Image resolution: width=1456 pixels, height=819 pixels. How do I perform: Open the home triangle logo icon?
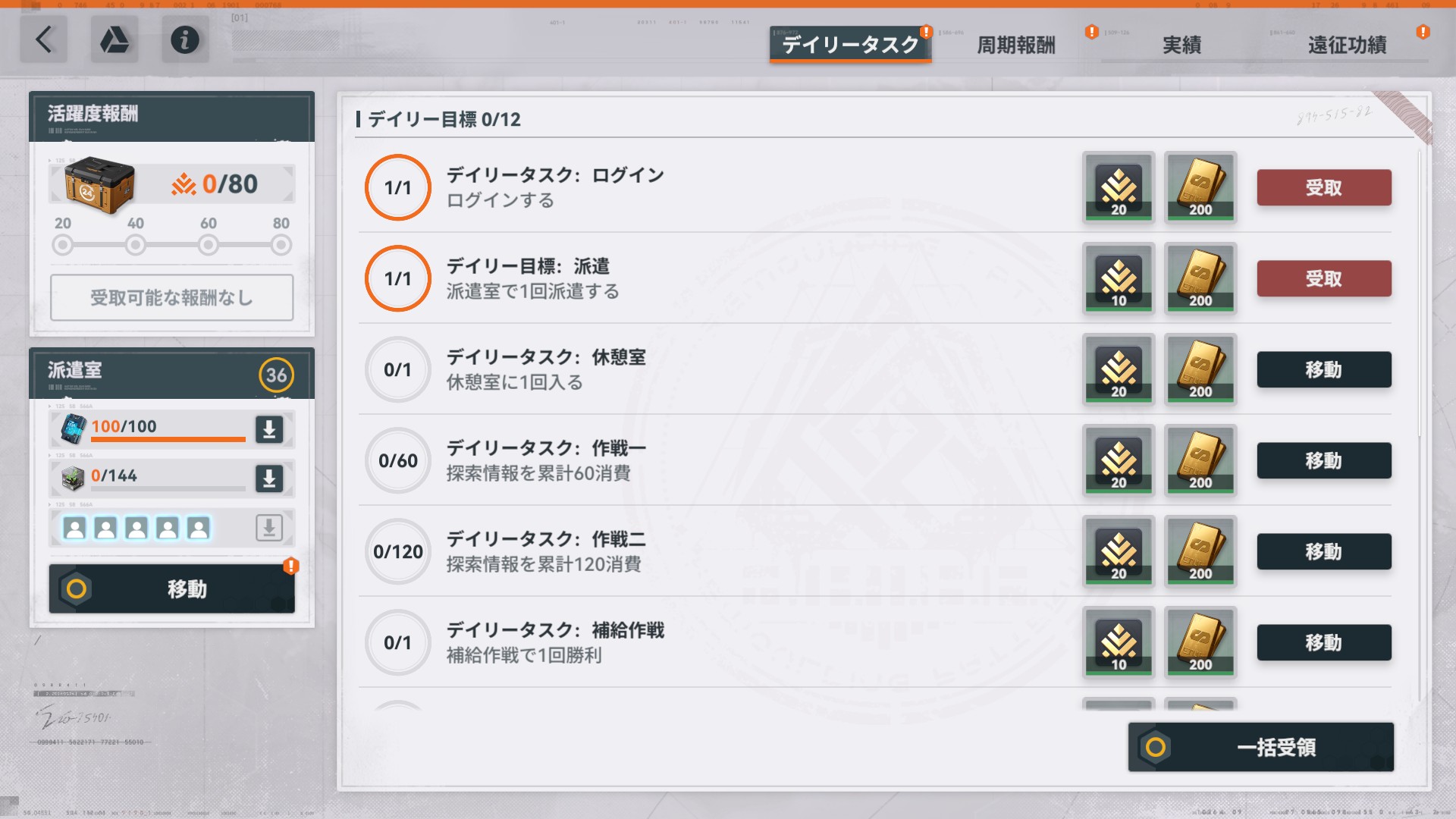(x=115, y=39)
